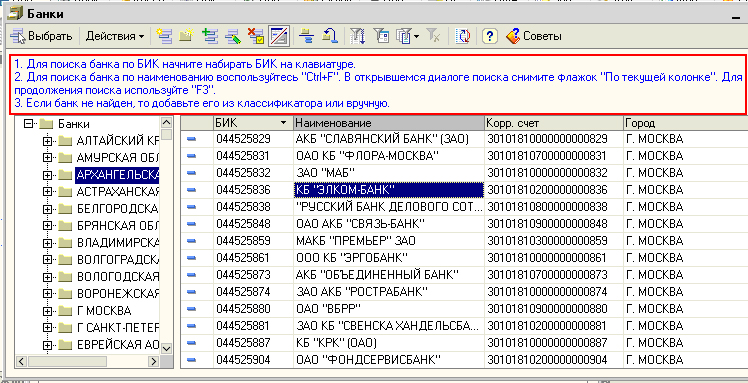Click БИК cell 044525880
Viewport: 748px width, 383px height.
tap(253, 309)
